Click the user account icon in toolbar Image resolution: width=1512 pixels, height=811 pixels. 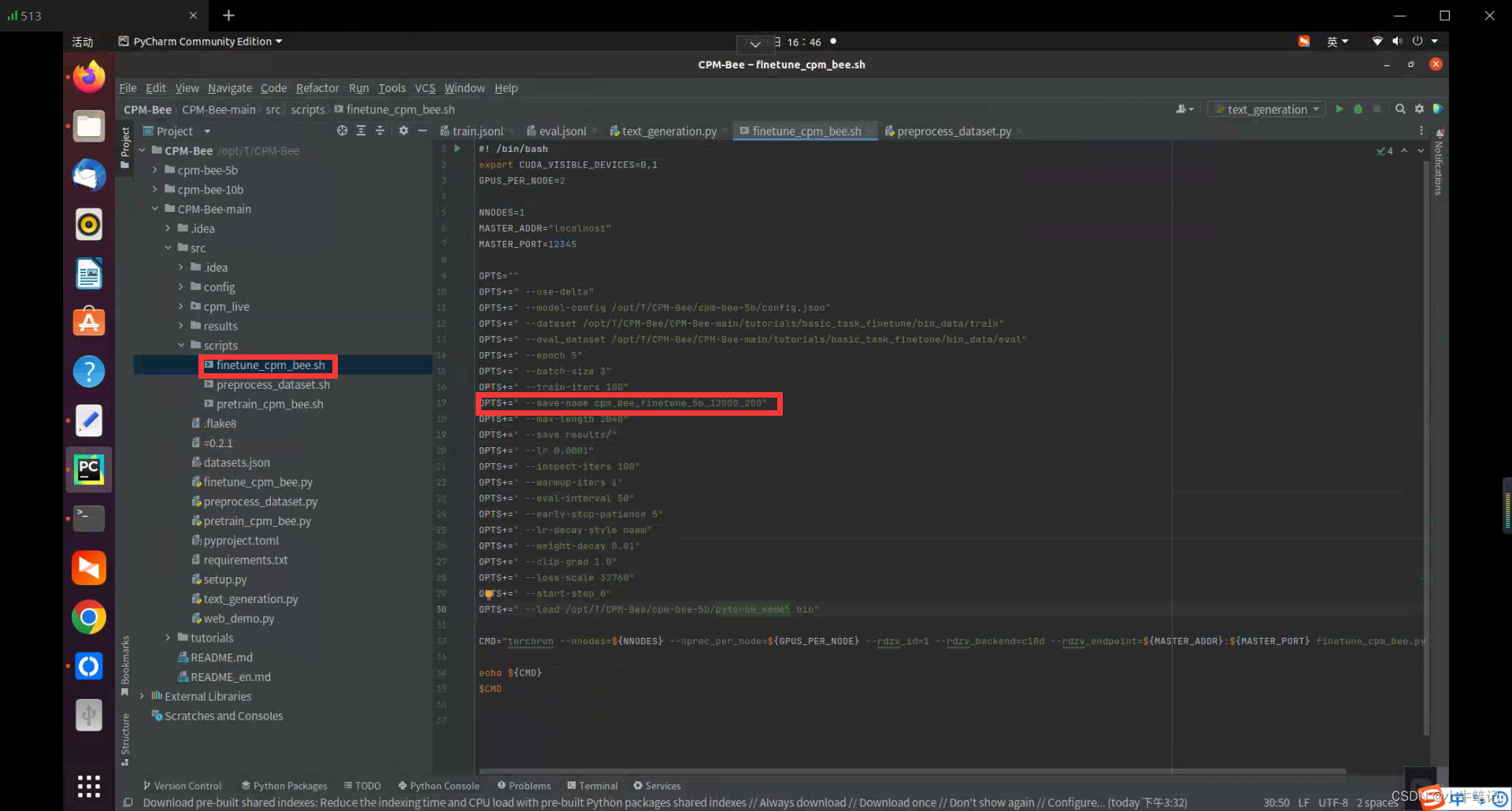pos(1184,109)
